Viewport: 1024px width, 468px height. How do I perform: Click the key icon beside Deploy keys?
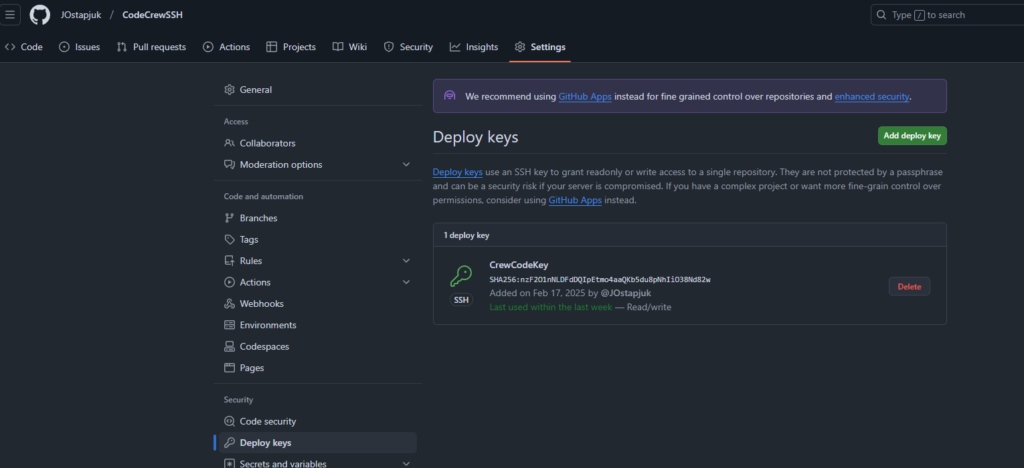pos(229,443)
